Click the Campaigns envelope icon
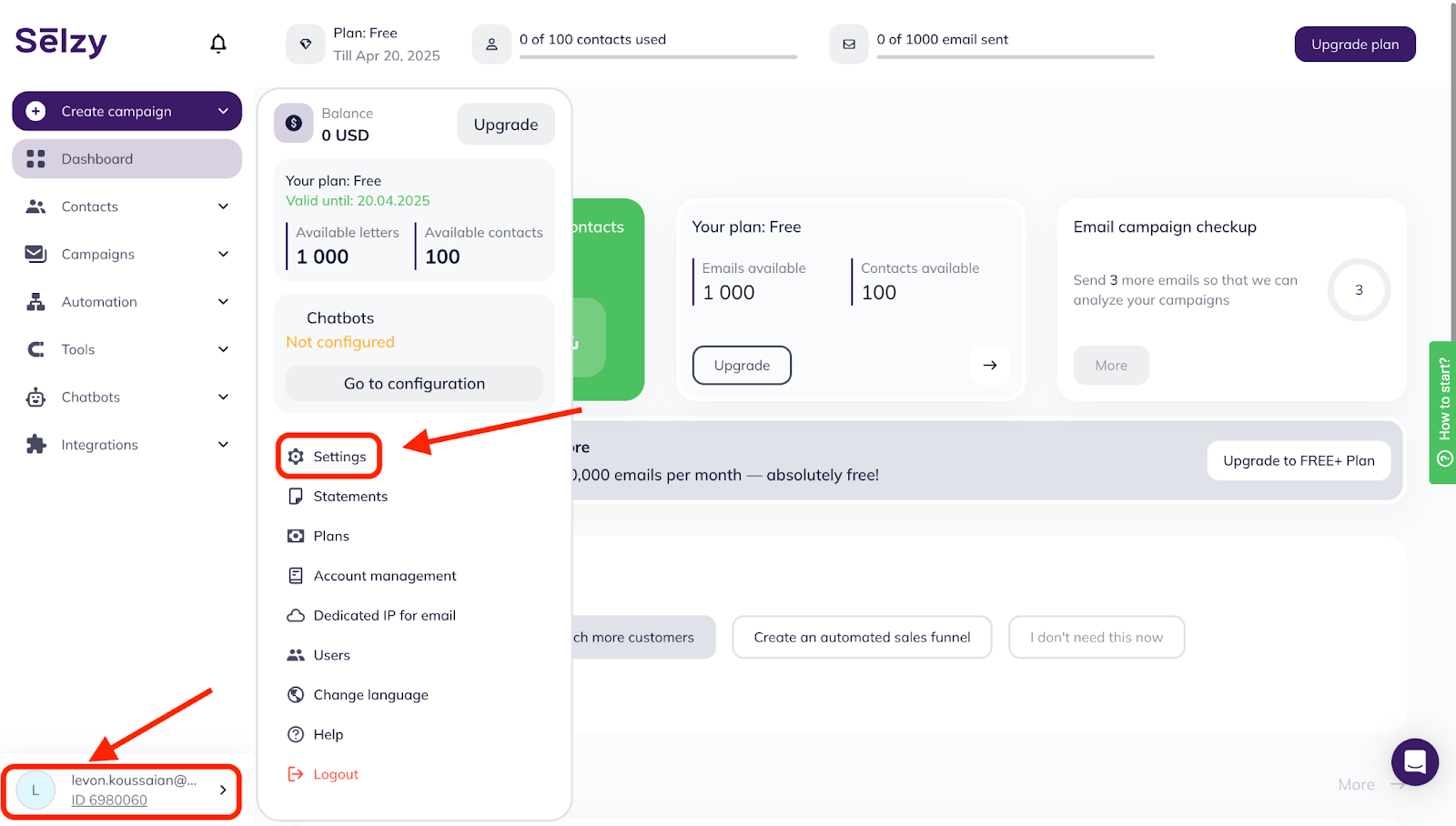1456x826 pixels. [x=35, y=254]
